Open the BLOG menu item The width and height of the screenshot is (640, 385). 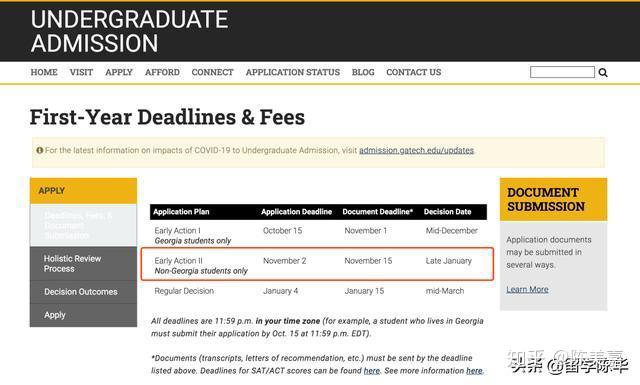click(x=363, y=72)
